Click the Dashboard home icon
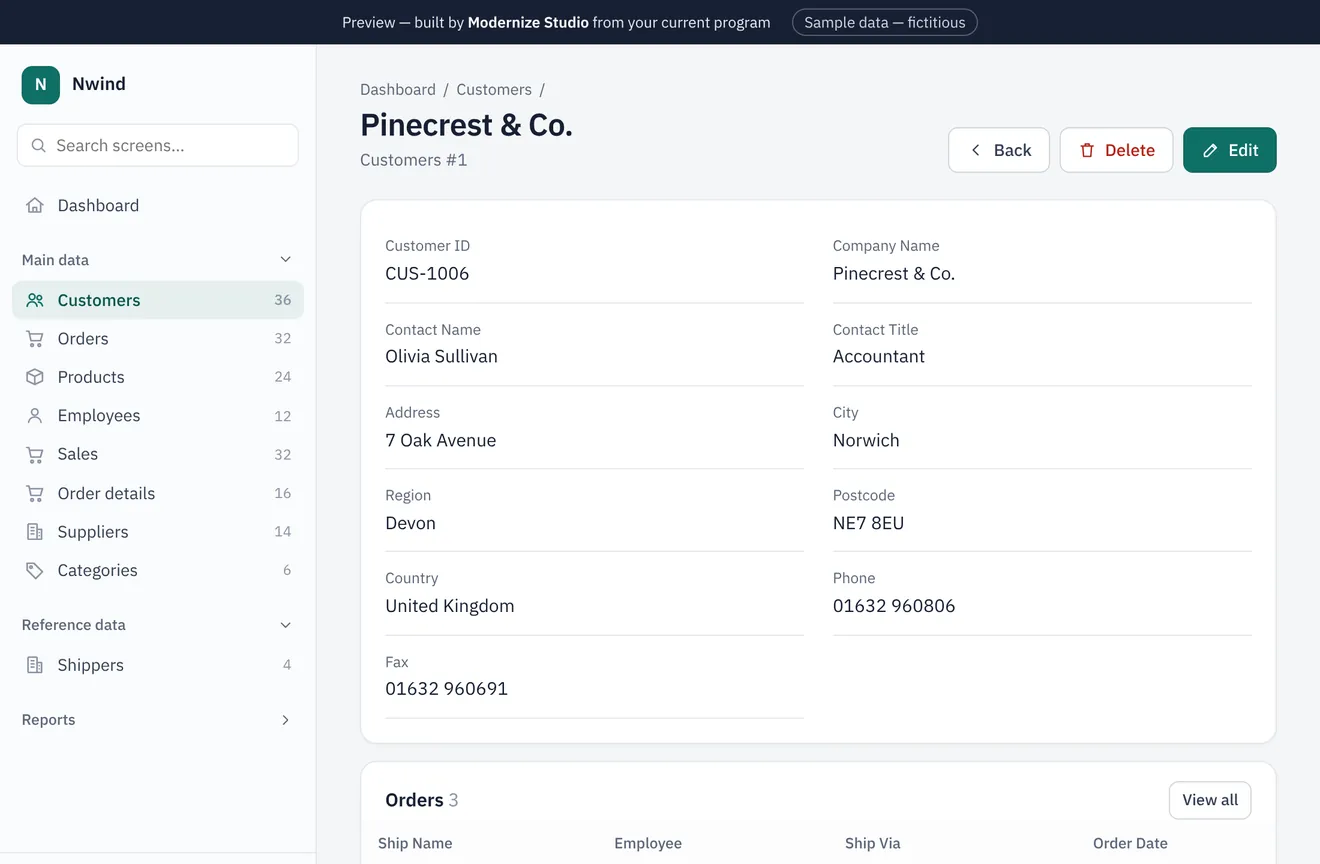The width and height of the screenshot is (1320, 864). 35,206
